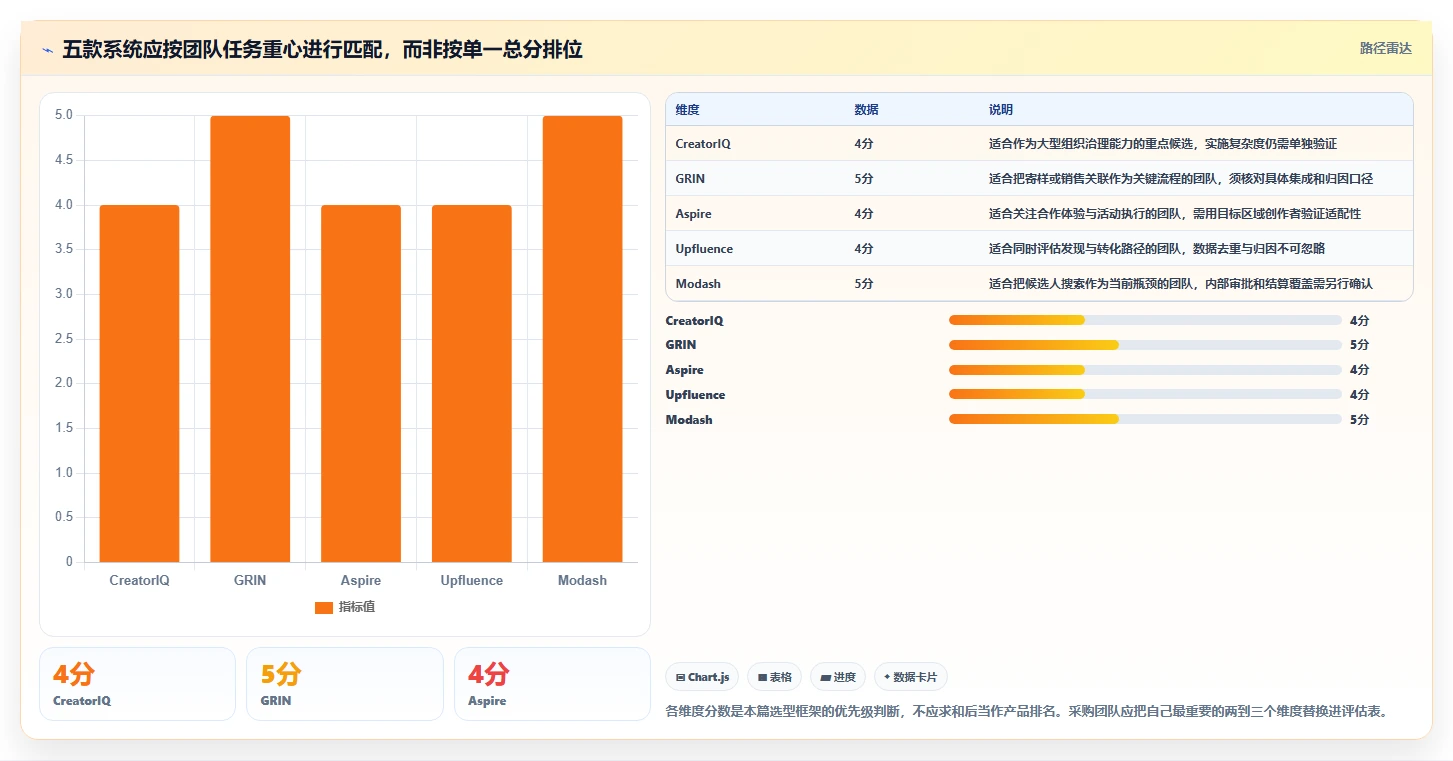
Task: Click the description starting 适合同时评估发现
Action: 1157,249
